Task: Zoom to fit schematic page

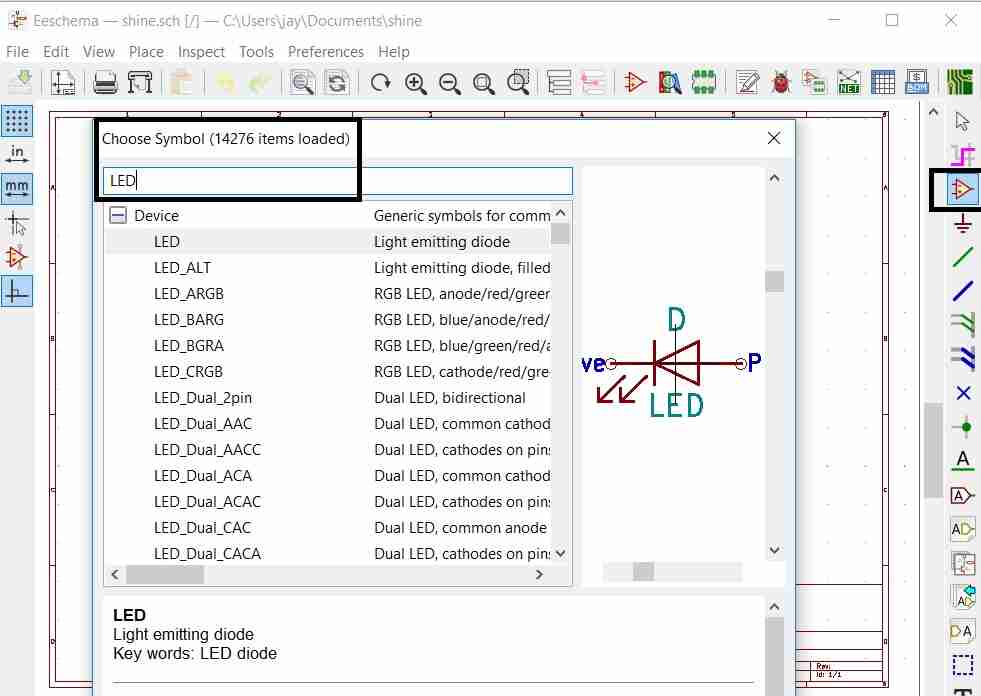Action: pos(484,83)
